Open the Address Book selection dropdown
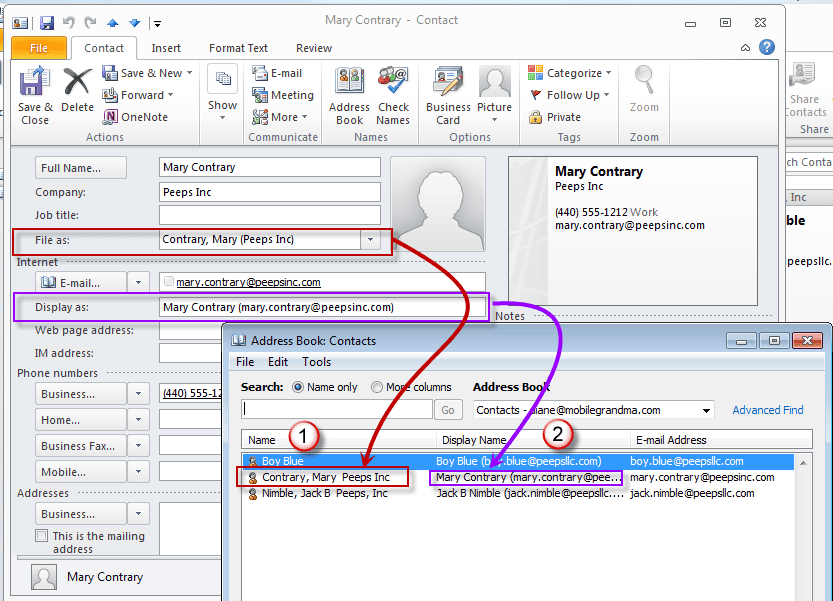Viewport: 833px width, 601px height. coord(706,410)
